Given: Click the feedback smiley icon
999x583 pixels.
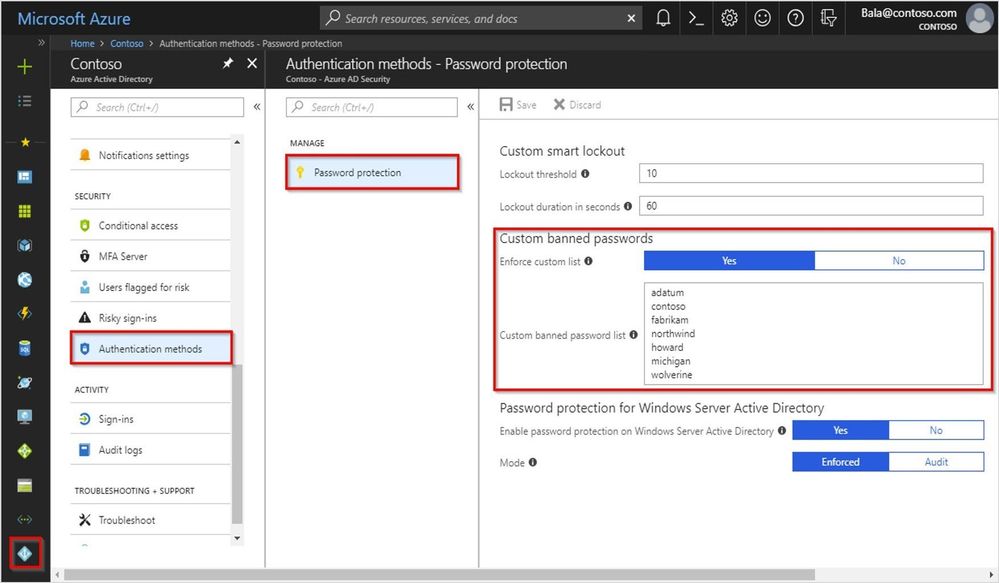Looking at the screenshot, I should coord(762,18).
